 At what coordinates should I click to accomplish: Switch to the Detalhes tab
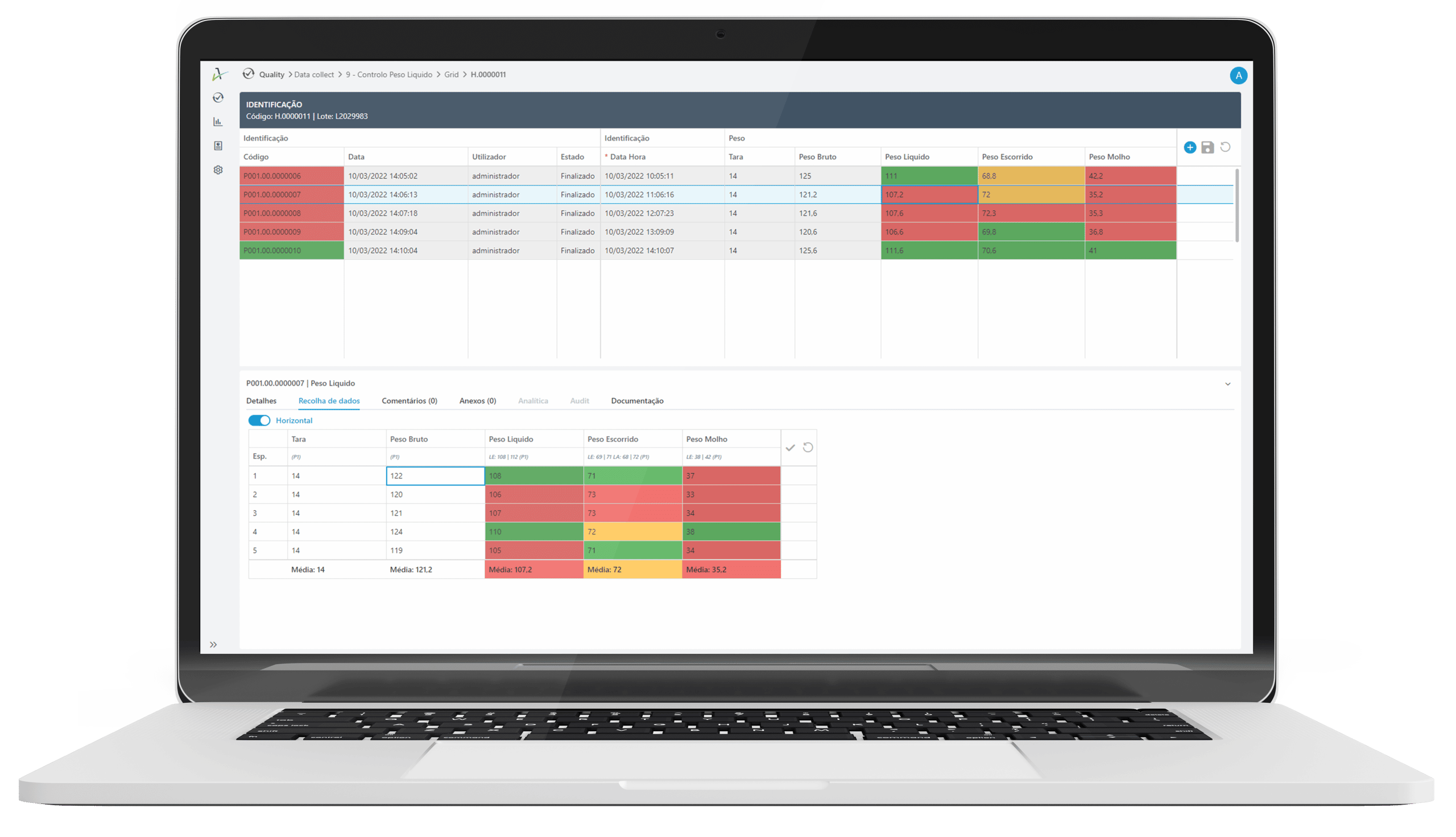(x=261, y=401)
